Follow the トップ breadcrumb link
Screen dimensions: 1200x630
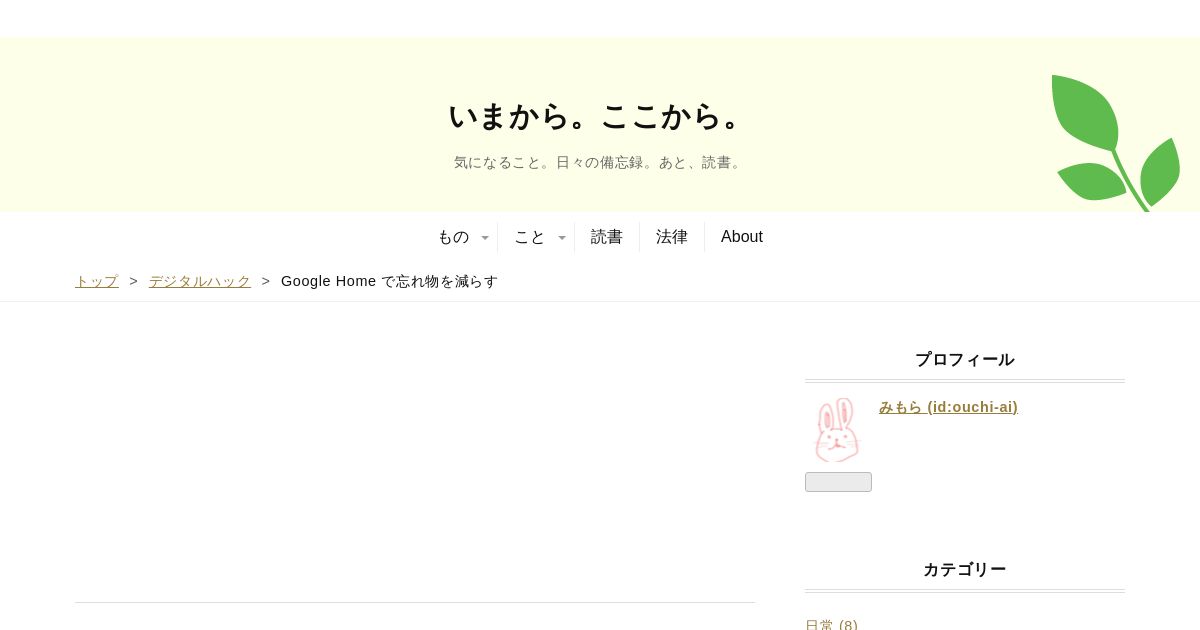(x=96, y=281)
